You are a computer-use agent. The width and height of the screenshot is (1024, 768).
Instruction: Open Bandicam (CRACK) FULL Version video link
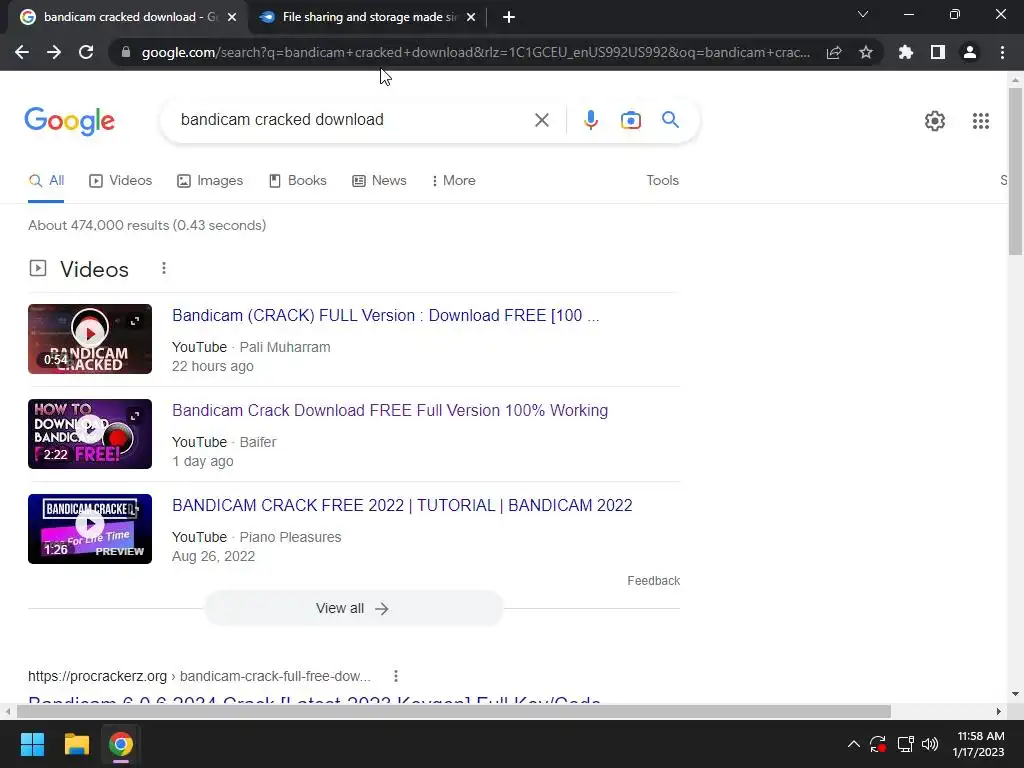tap(385, 315)
